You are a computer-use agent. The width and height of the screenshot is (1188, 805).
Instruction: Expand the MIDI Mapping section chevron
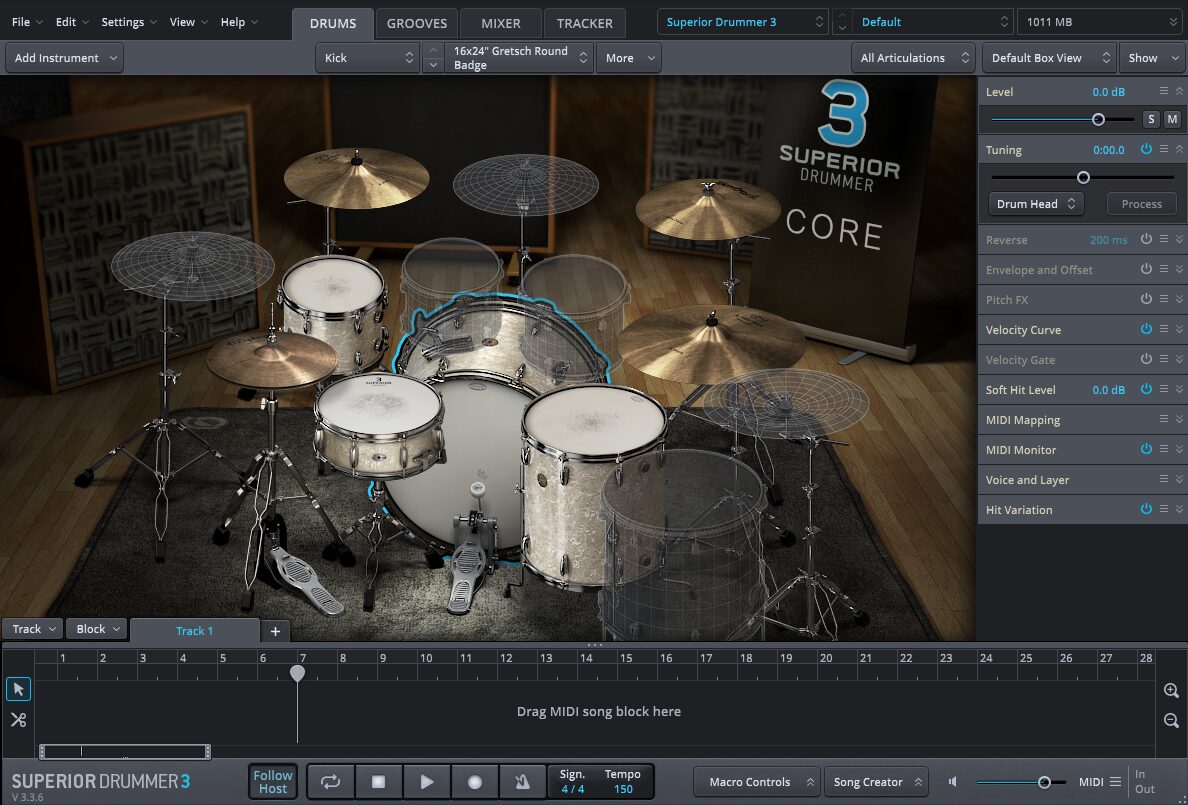click(1178, 419)
